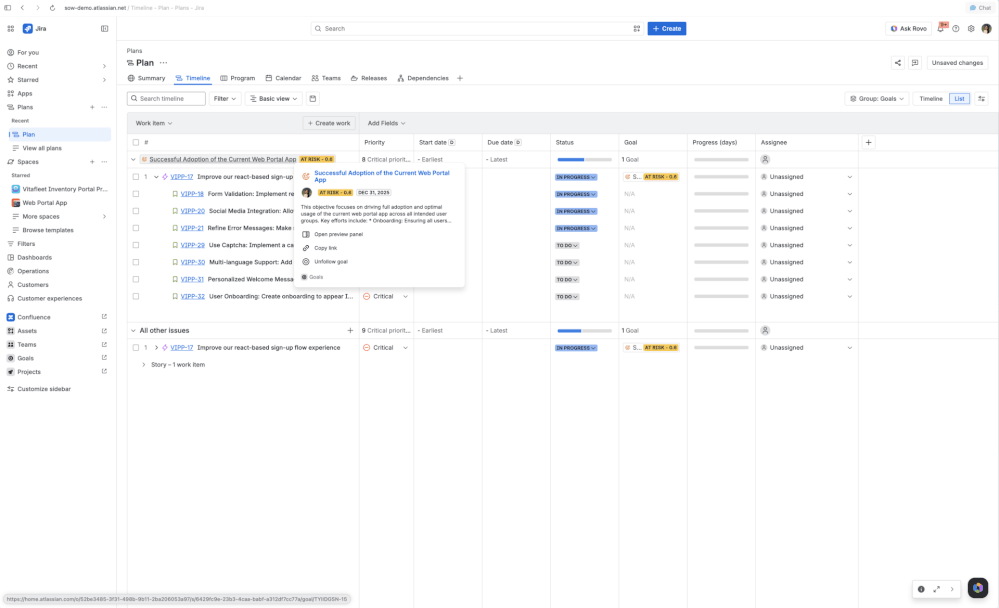Open the notifications bell
This screenshot has height=608, width=999.
point(940,29)
